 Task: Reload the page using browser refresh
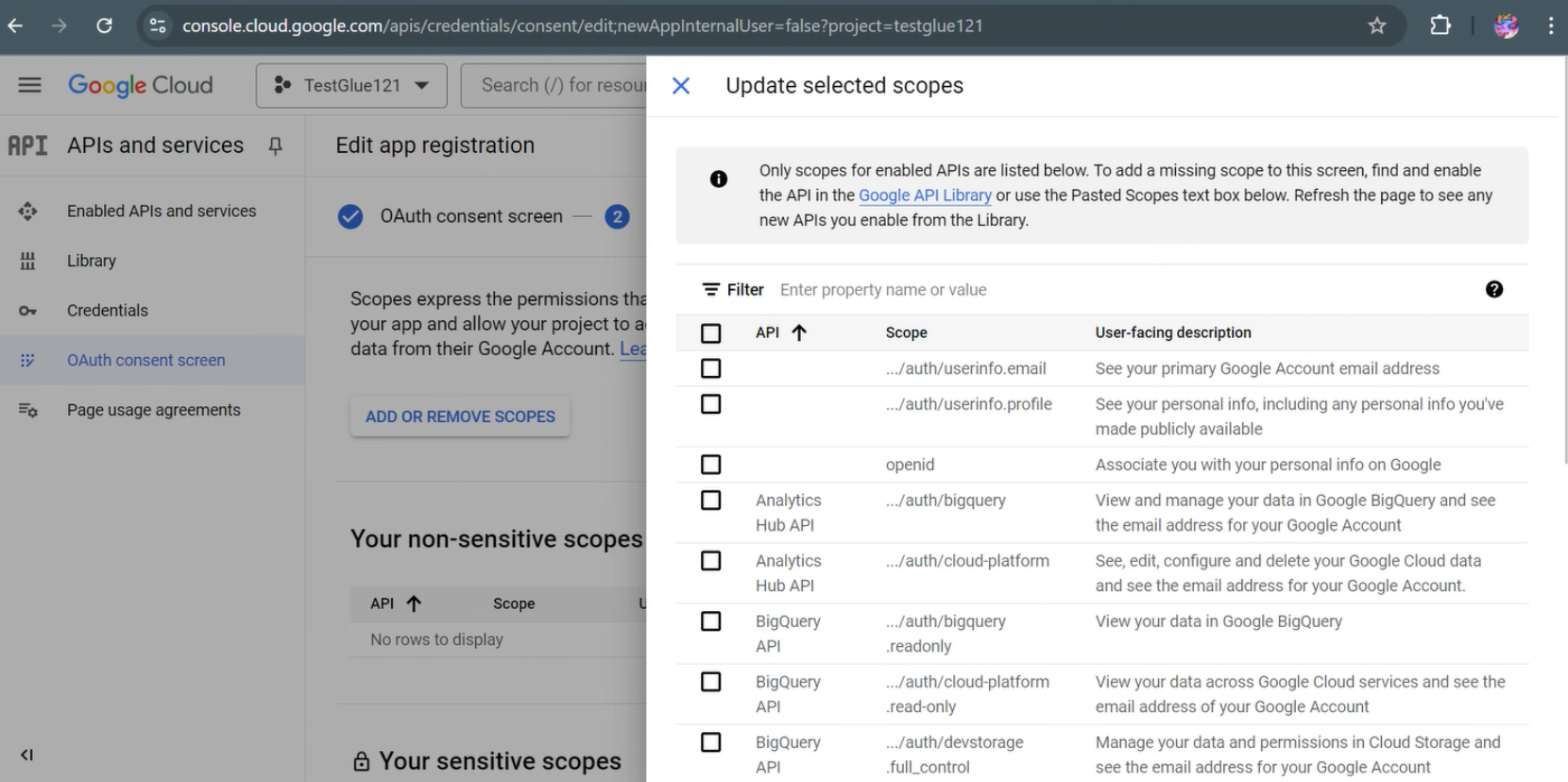[x=104, y=25]
